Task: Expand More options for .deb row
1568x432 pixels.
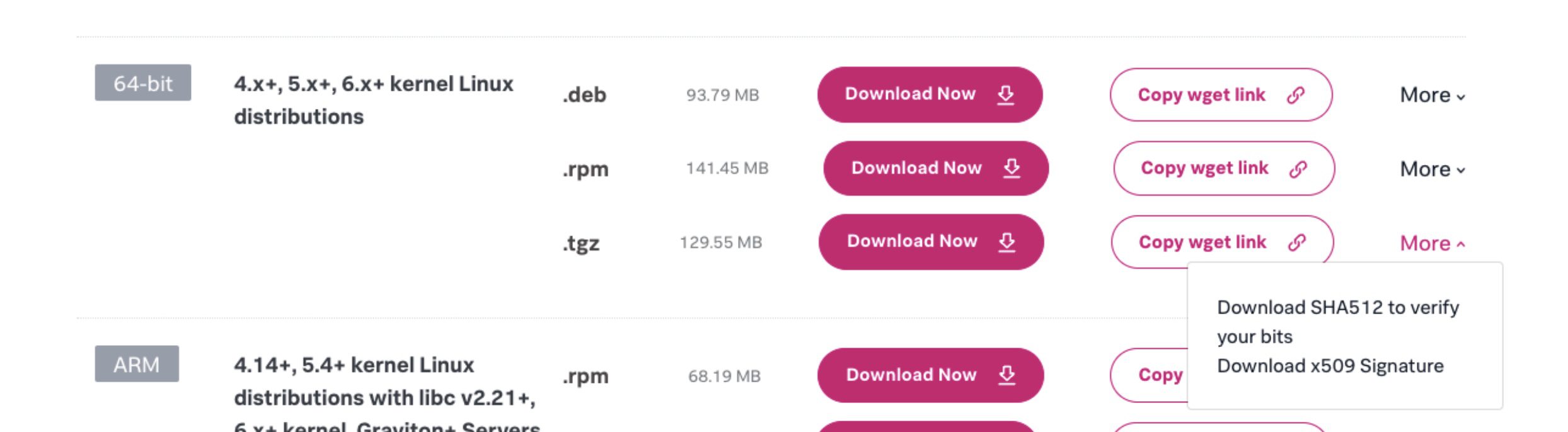Action: coord(1433,95)
